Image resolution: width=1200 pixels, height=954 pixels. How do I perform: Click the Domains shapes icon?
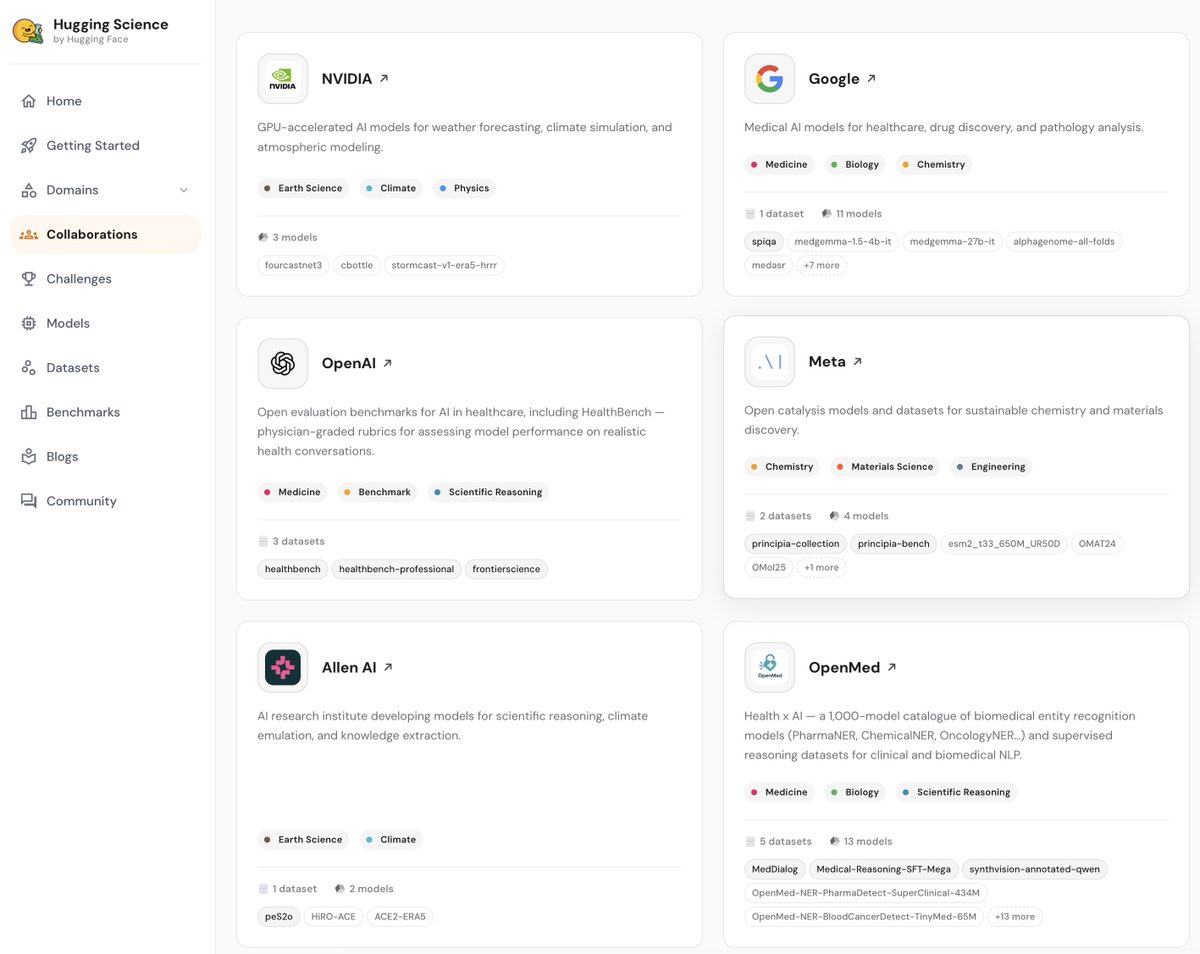28,190
